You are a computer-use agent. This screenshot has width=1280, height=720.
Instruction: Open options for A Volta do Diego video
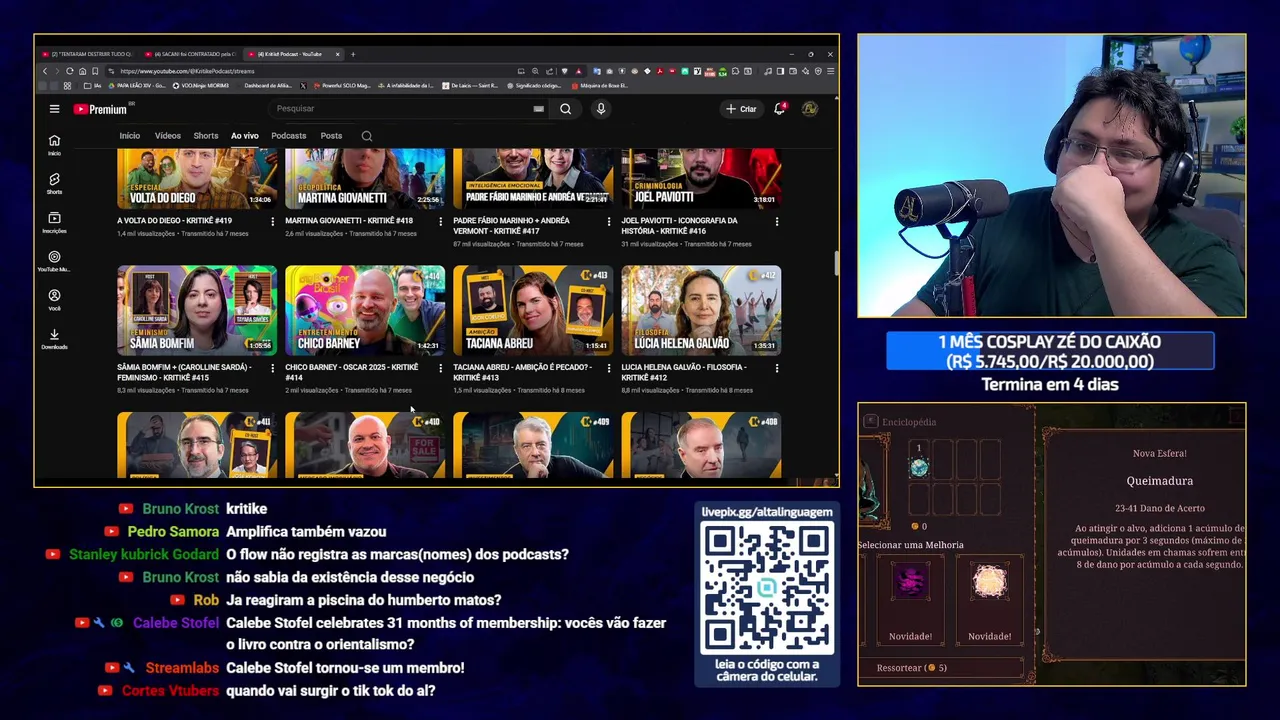click(272, 222)
